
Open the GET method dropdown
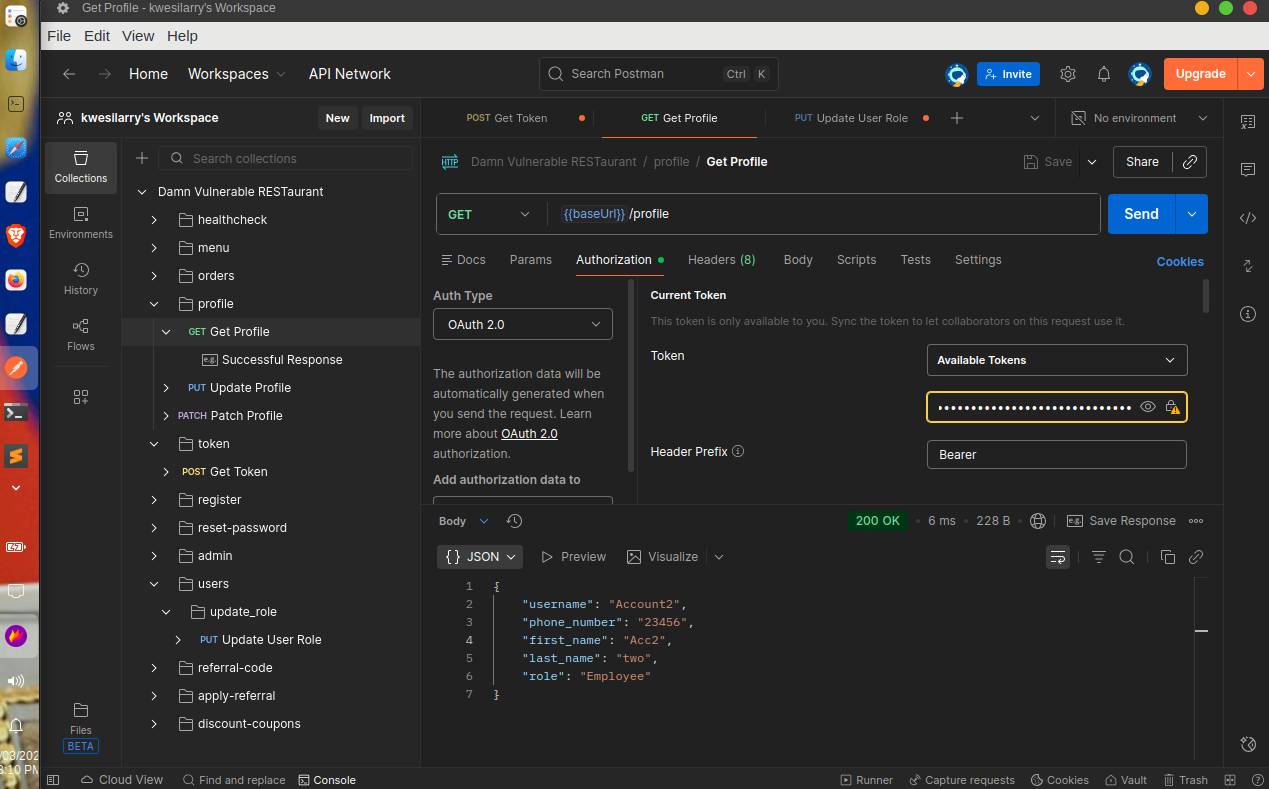tap(490, 214)
